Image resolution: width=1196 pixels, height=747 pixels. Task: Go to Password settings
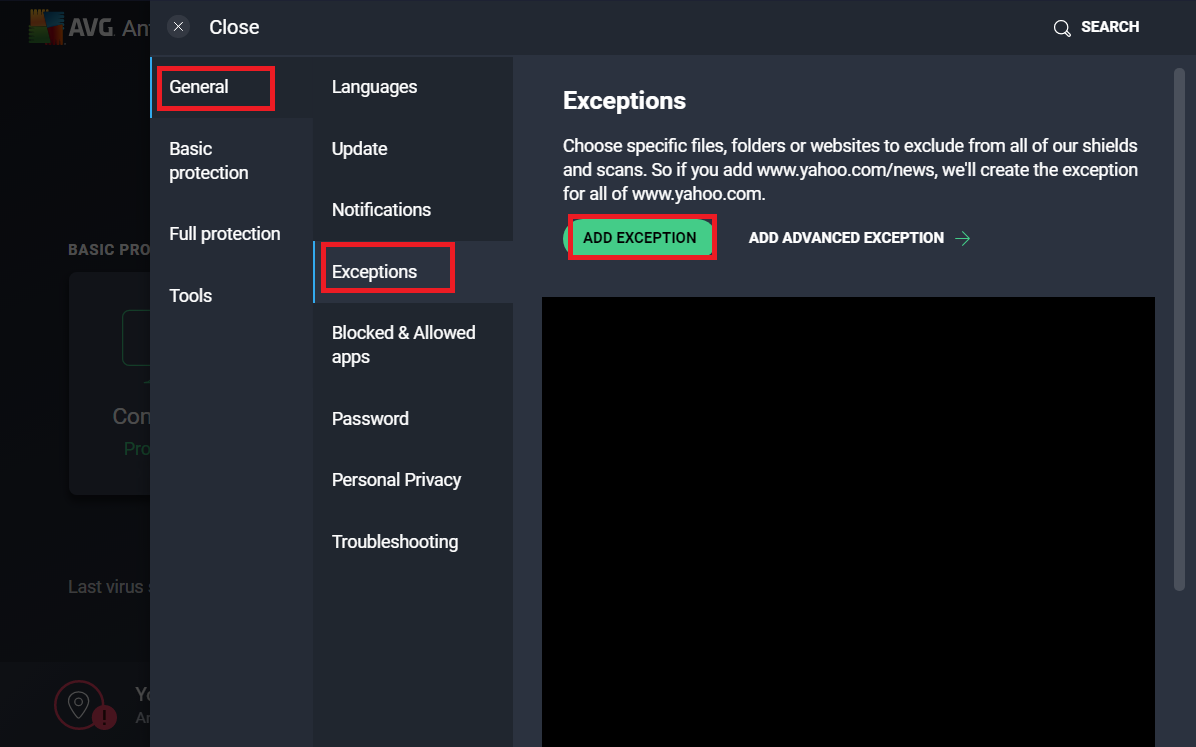[x=370, y=419]
